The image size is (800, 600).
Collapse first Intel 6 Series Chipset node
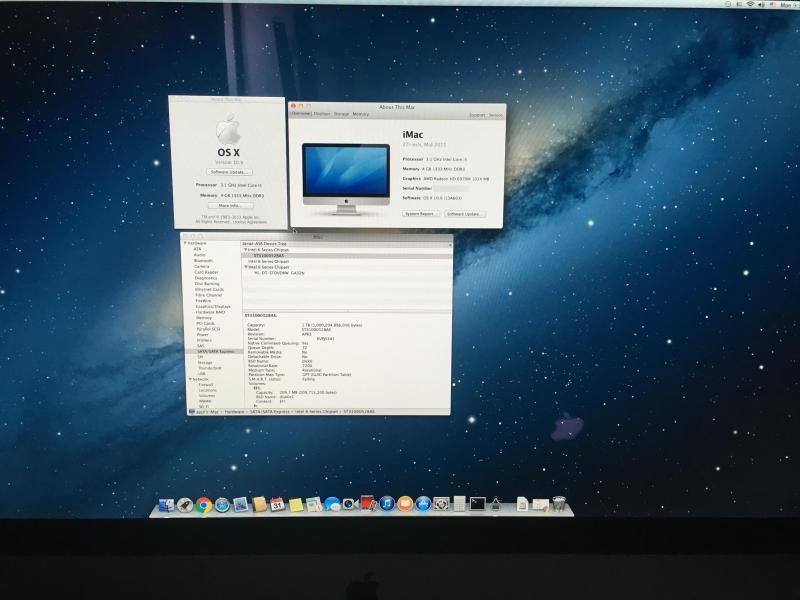click(246, 249)
